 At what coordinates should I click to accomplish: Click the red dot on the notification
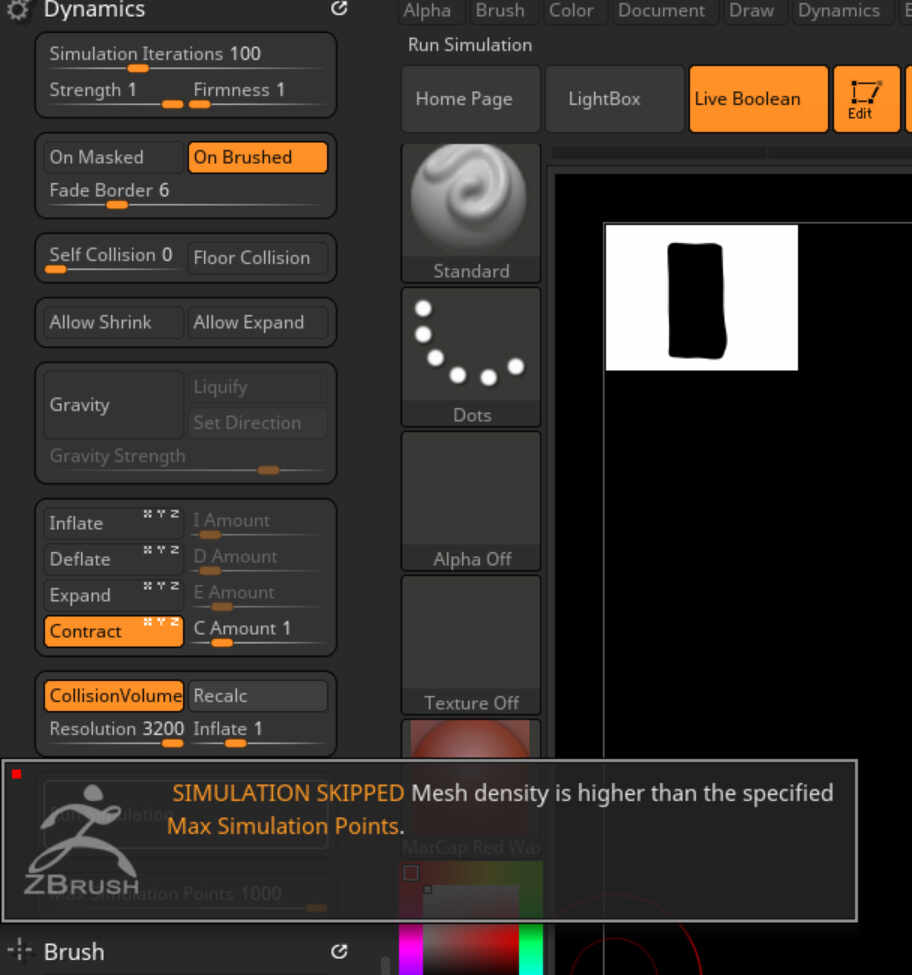pyautogui.click(x=17, y=774)
